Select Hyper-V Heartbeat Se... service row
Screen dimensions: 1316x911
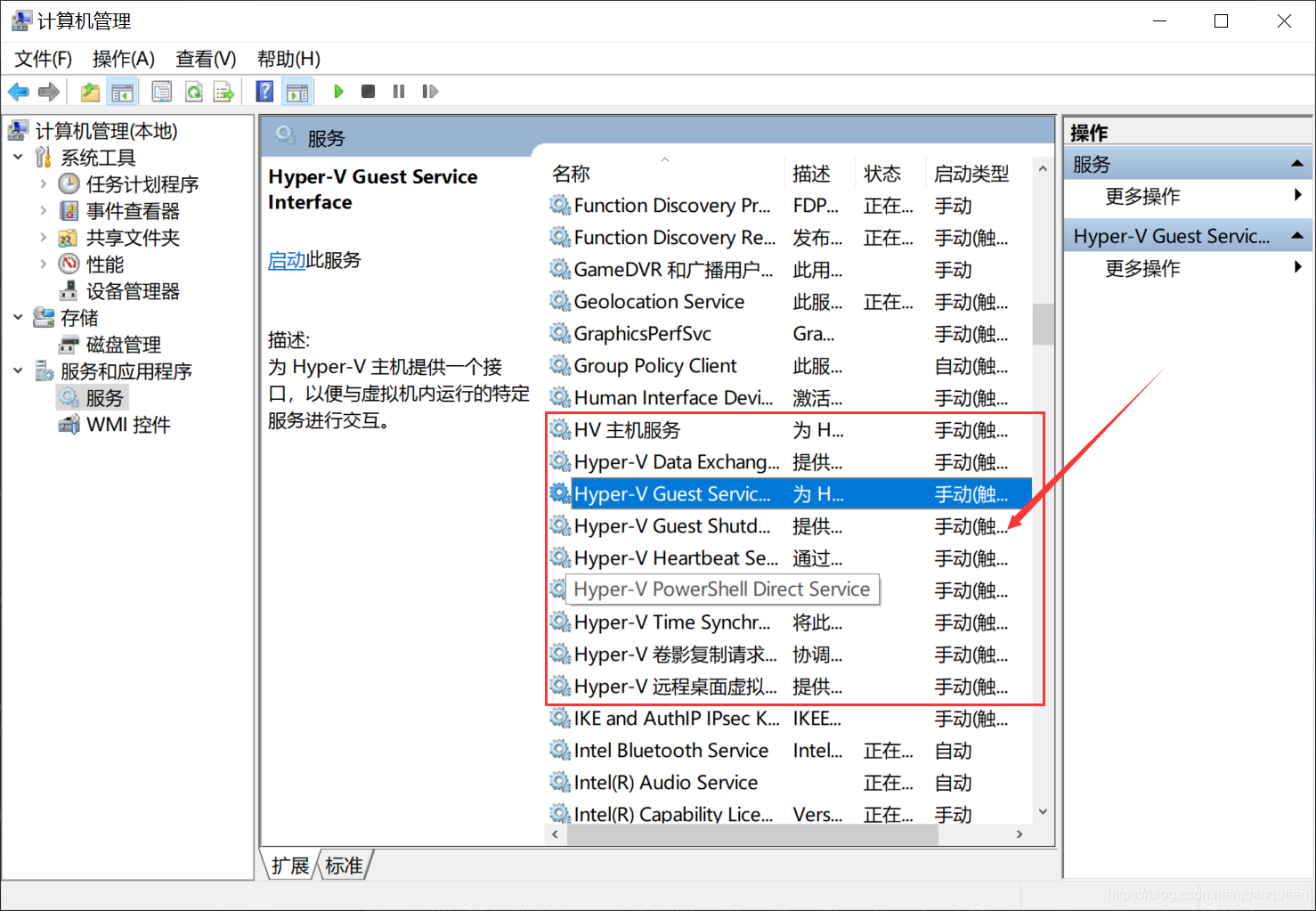click(789, 557)
